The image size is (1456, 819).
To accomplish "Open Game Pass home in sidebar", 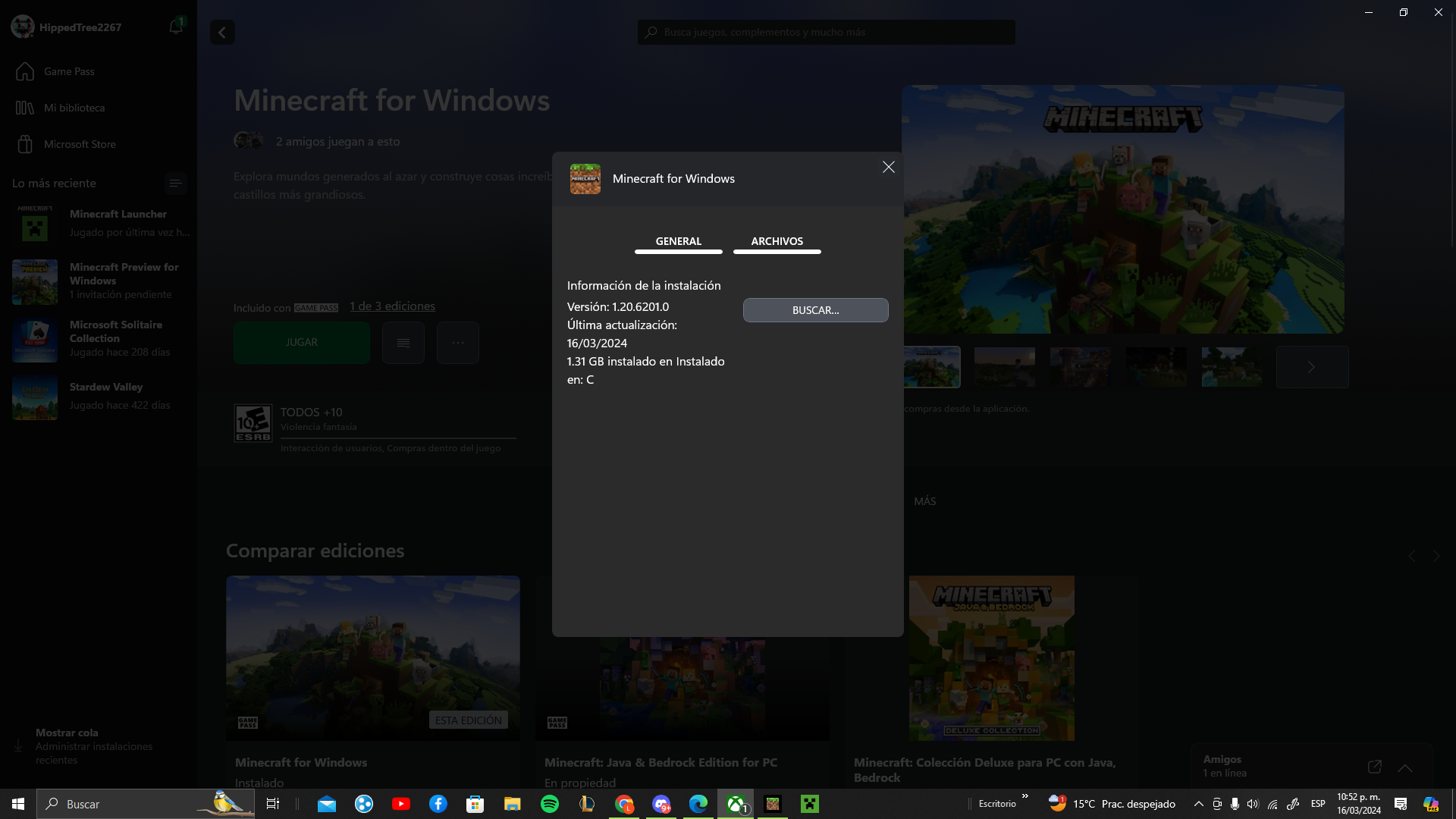I will pos(68,71).
